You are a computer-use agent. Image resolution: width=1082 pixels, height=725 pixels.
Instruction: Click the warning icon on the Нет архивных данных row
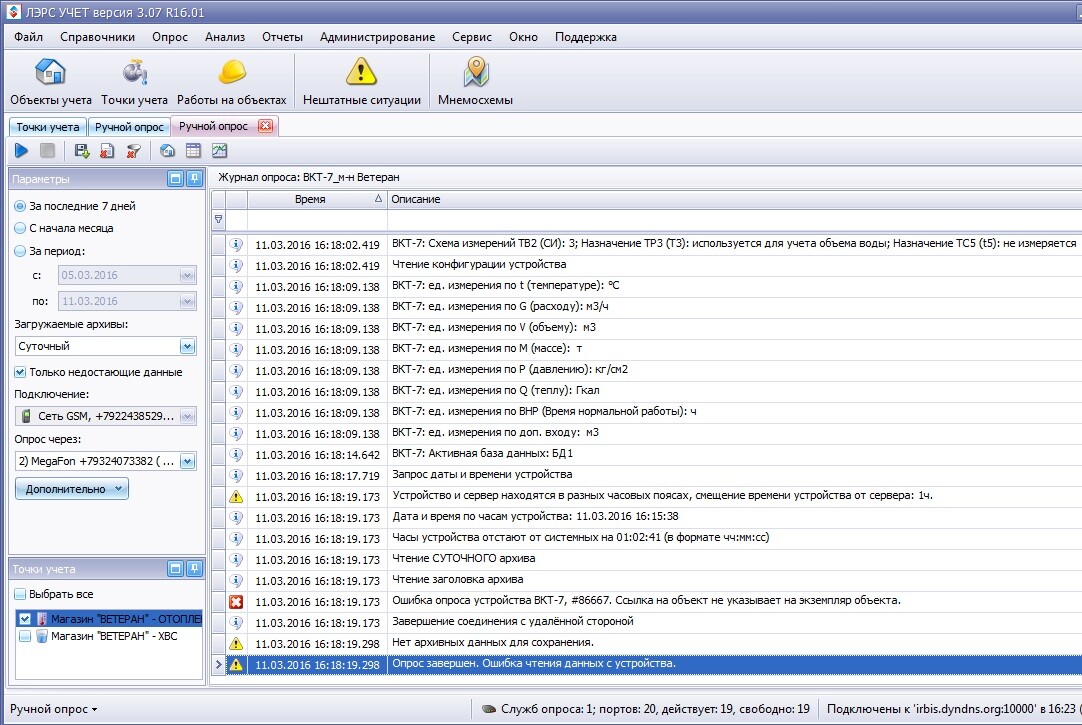click(236, 644)
